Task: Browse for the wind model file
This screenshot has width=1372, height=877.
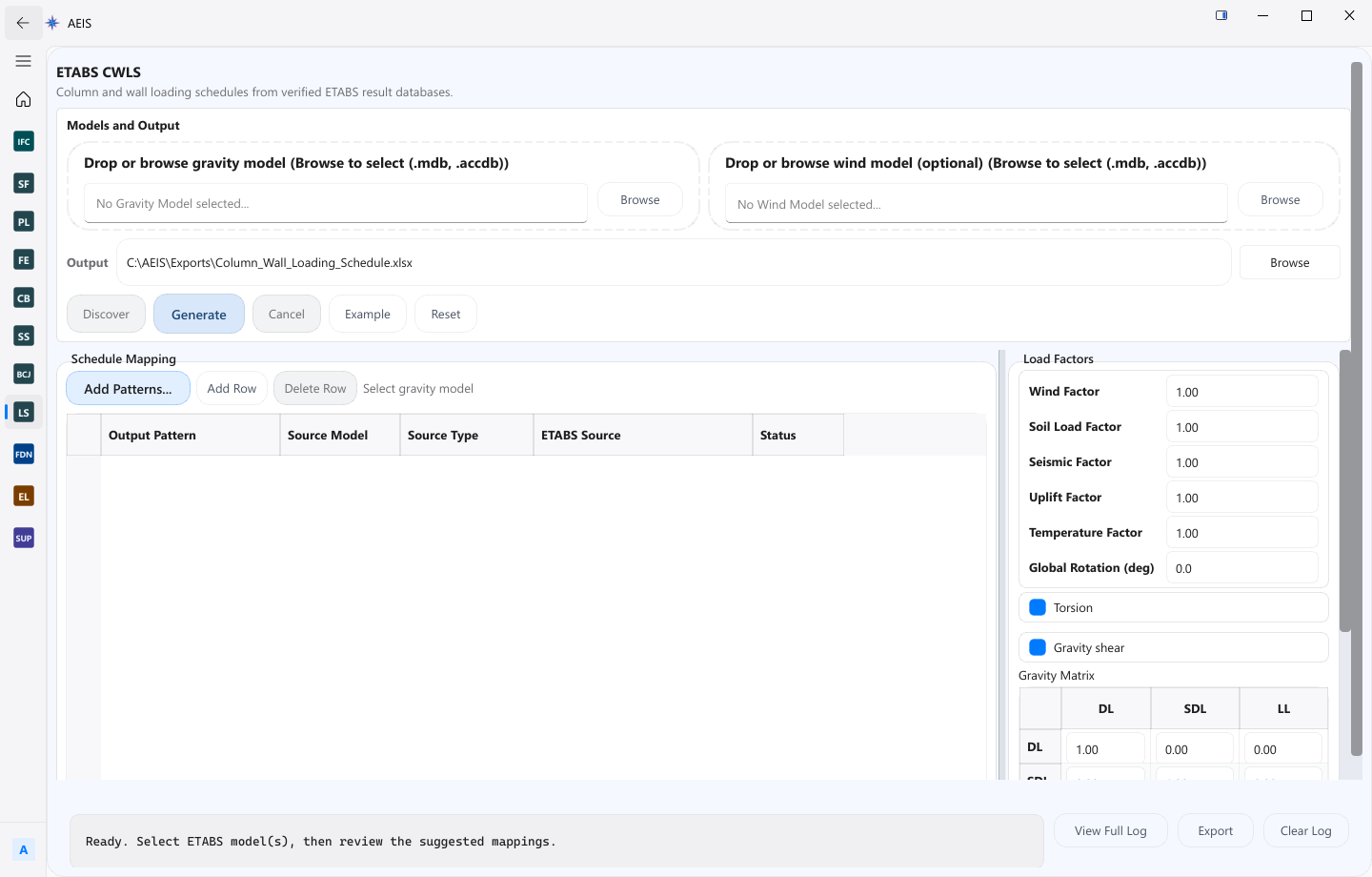Action: (1281, 199)
